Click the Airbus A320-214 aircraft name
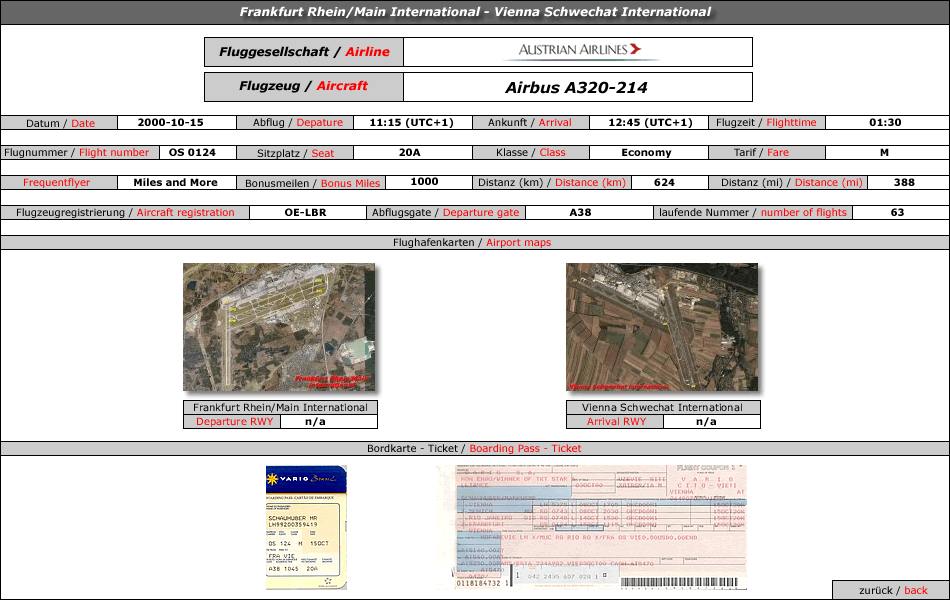 tap(577, 88)
